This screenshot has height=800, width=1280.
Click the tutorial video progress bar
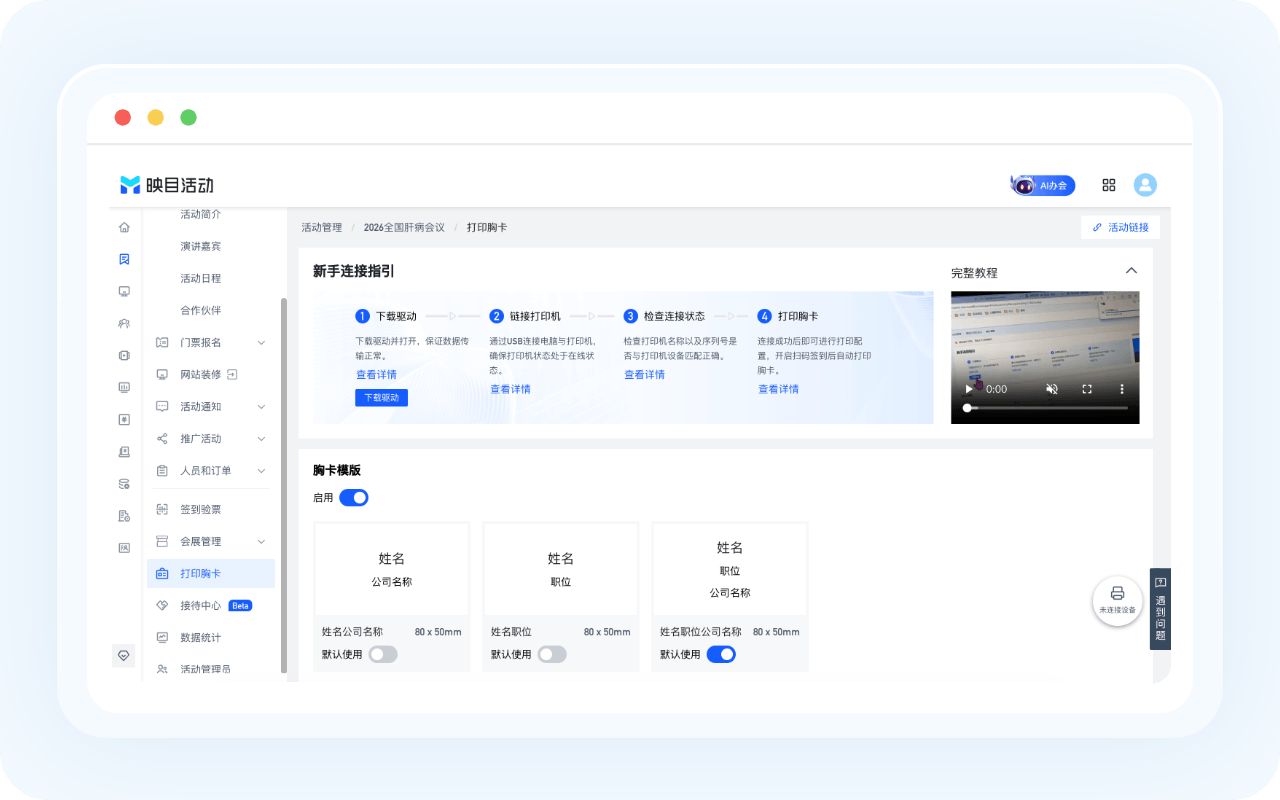pyautogui.click(x=1045, y=408)
